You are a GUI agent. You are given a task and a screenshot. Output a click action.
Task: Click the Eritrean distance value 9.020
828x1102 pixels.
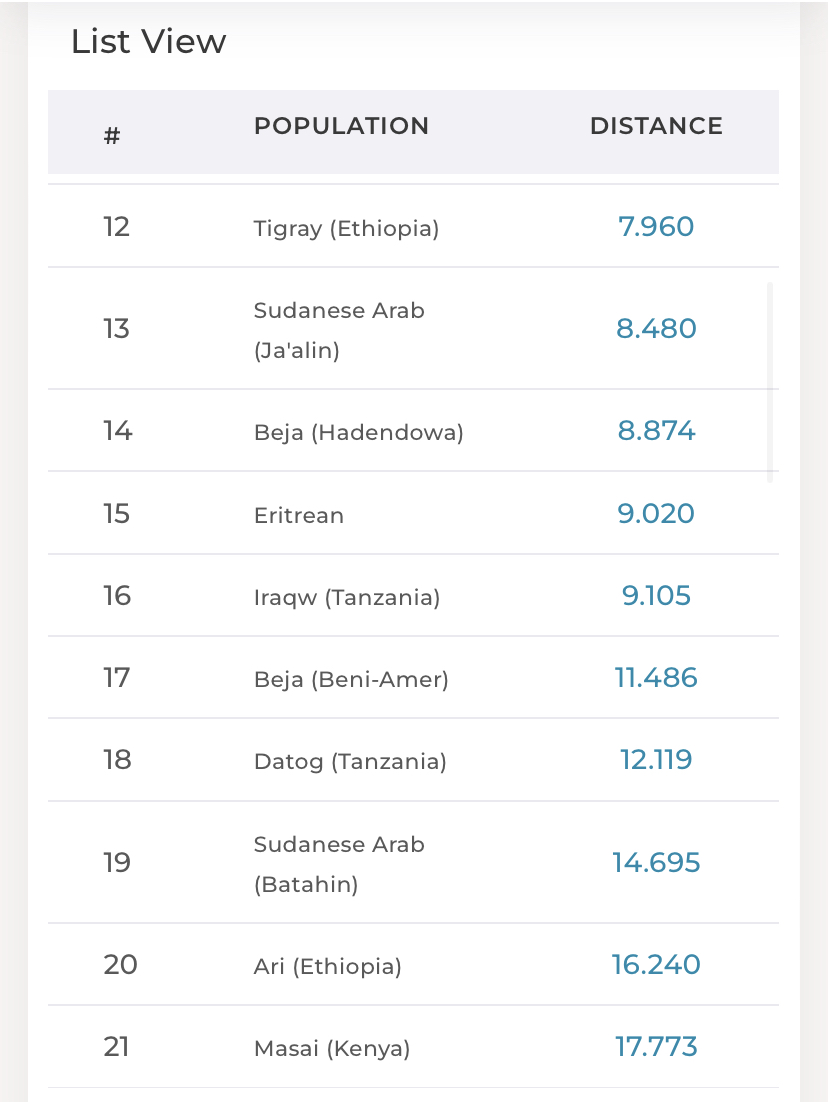pos(656,514)
